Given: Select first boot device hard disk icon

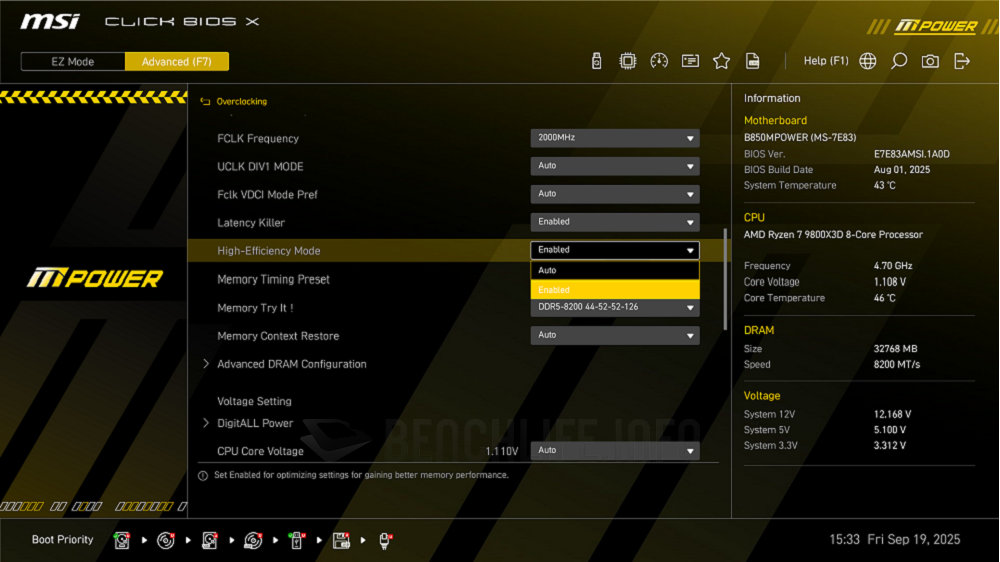Looking at the screenshot, I should [122, 540].
